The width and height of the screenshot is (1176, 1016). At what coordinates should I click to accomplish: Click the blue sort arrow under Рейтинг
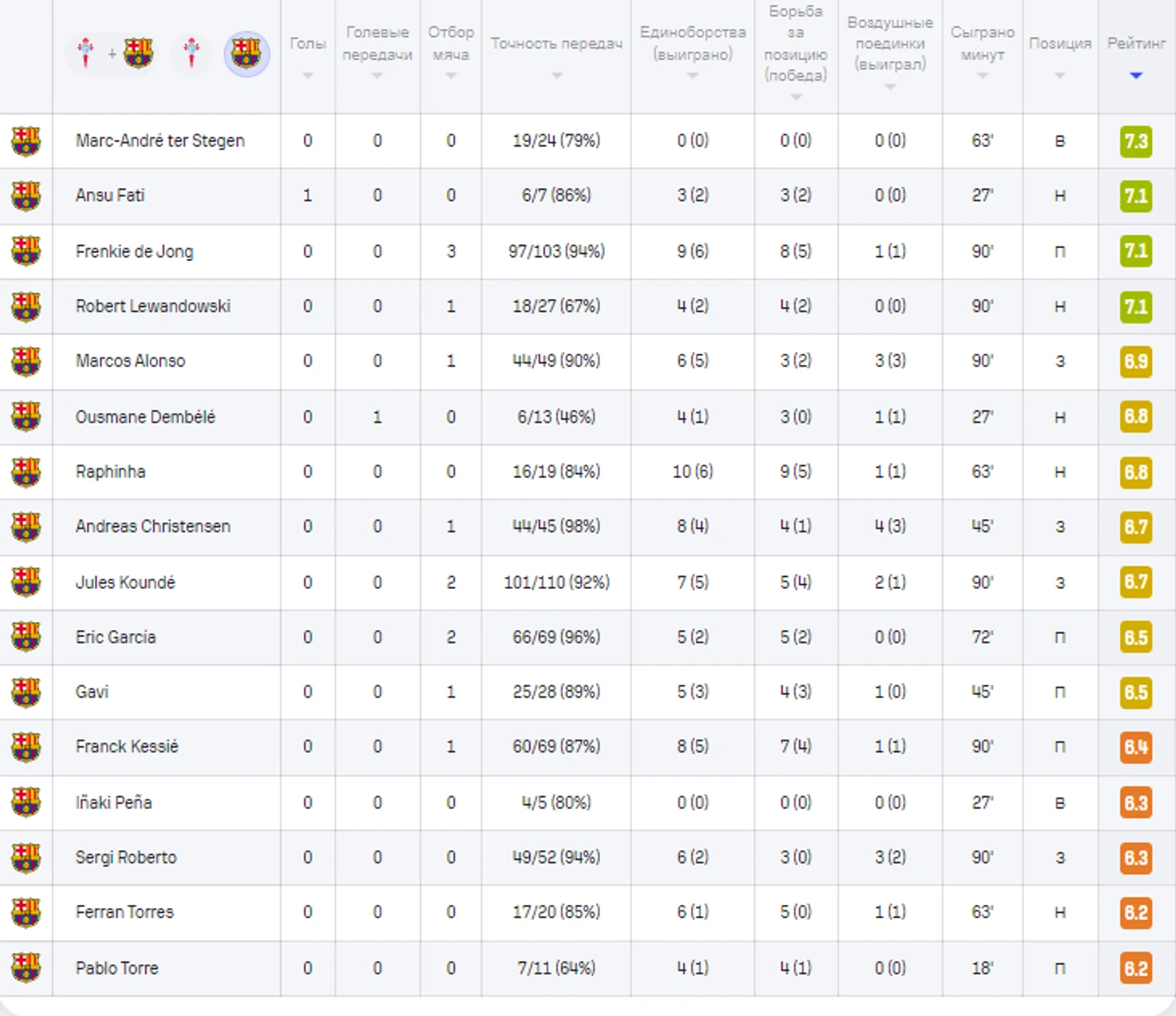tap(1136, 76)
